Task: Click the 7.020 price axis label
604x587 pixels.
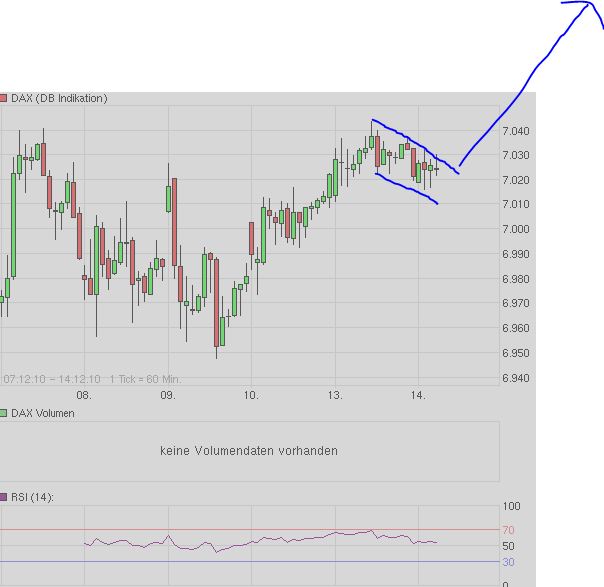Action: [x=516, y=180]
